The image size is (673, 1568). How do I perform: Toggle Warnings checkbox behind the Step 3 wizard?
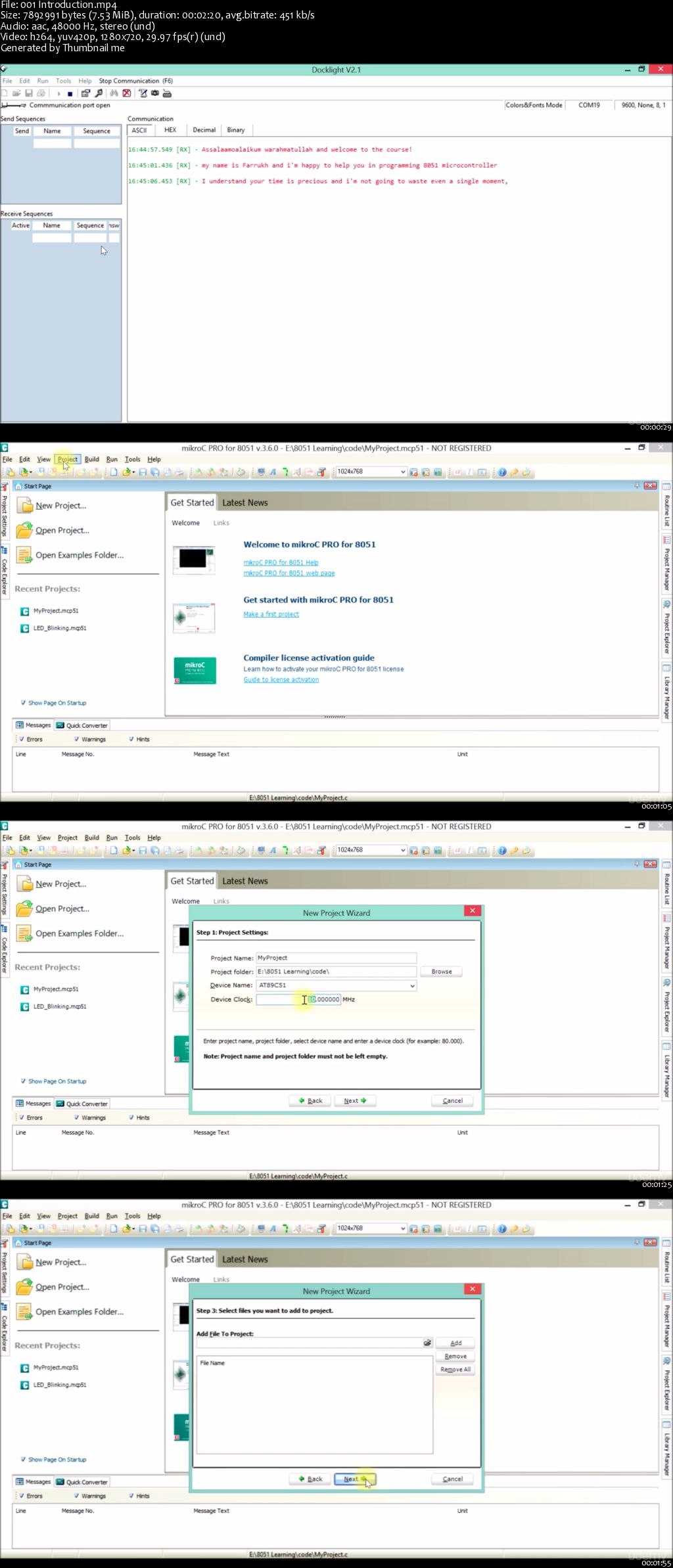click(x=76, y=1496)
